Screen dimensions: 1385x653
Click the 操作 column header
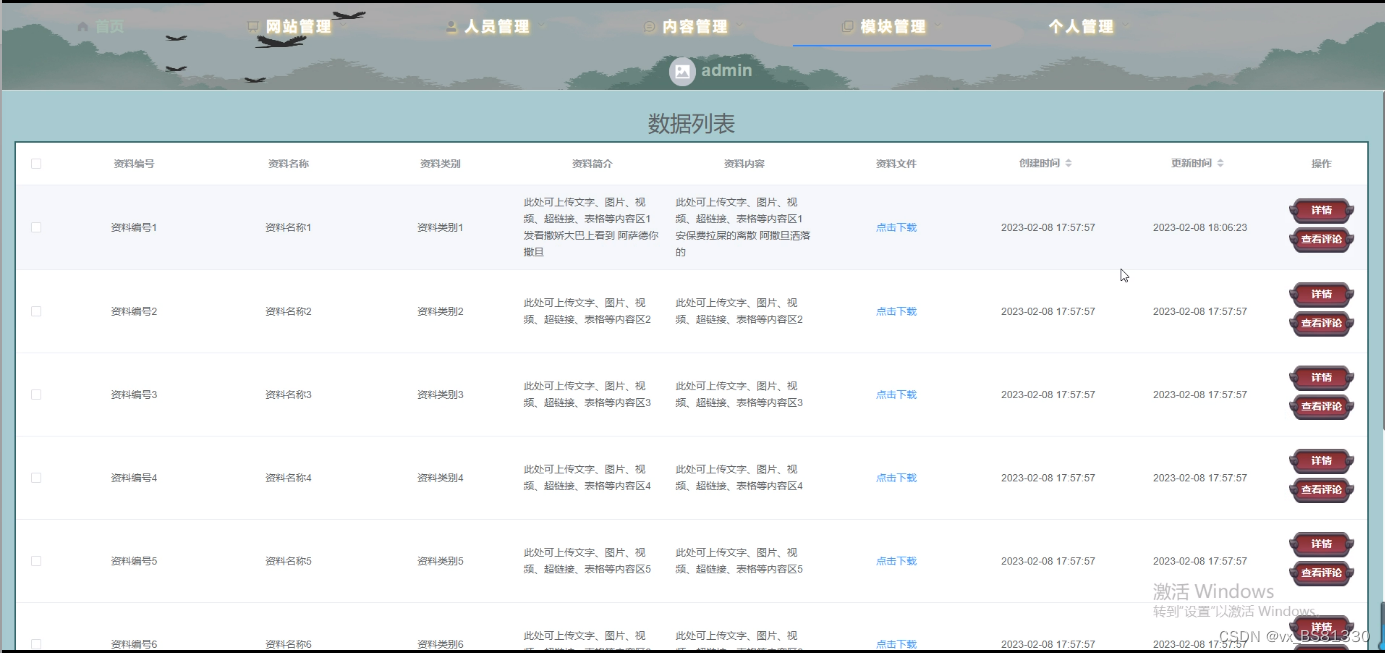[1321, 163]
